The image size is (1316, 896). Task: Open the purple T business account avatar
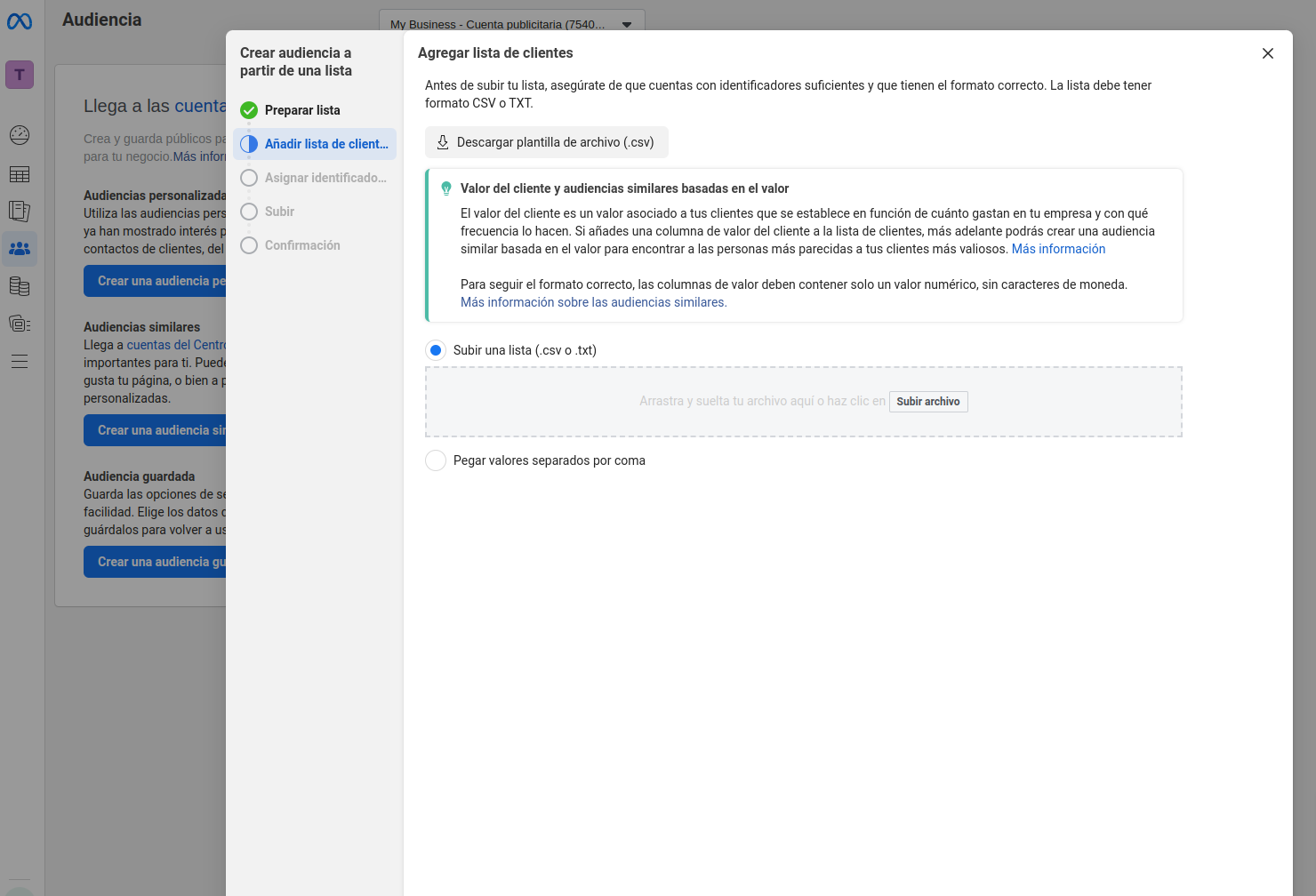point(20,75)
